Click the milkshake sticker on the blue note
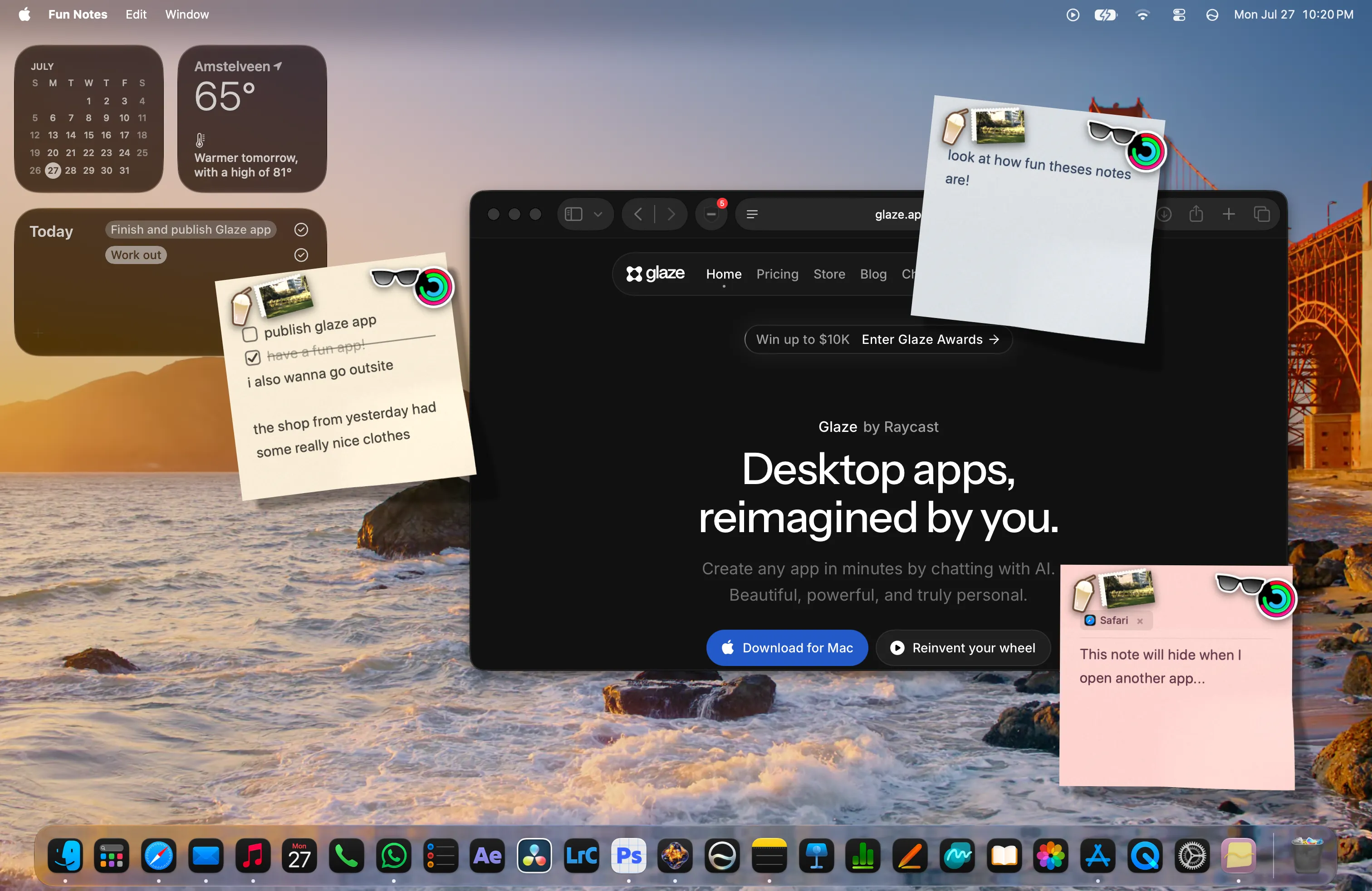 tap(954, 127)
